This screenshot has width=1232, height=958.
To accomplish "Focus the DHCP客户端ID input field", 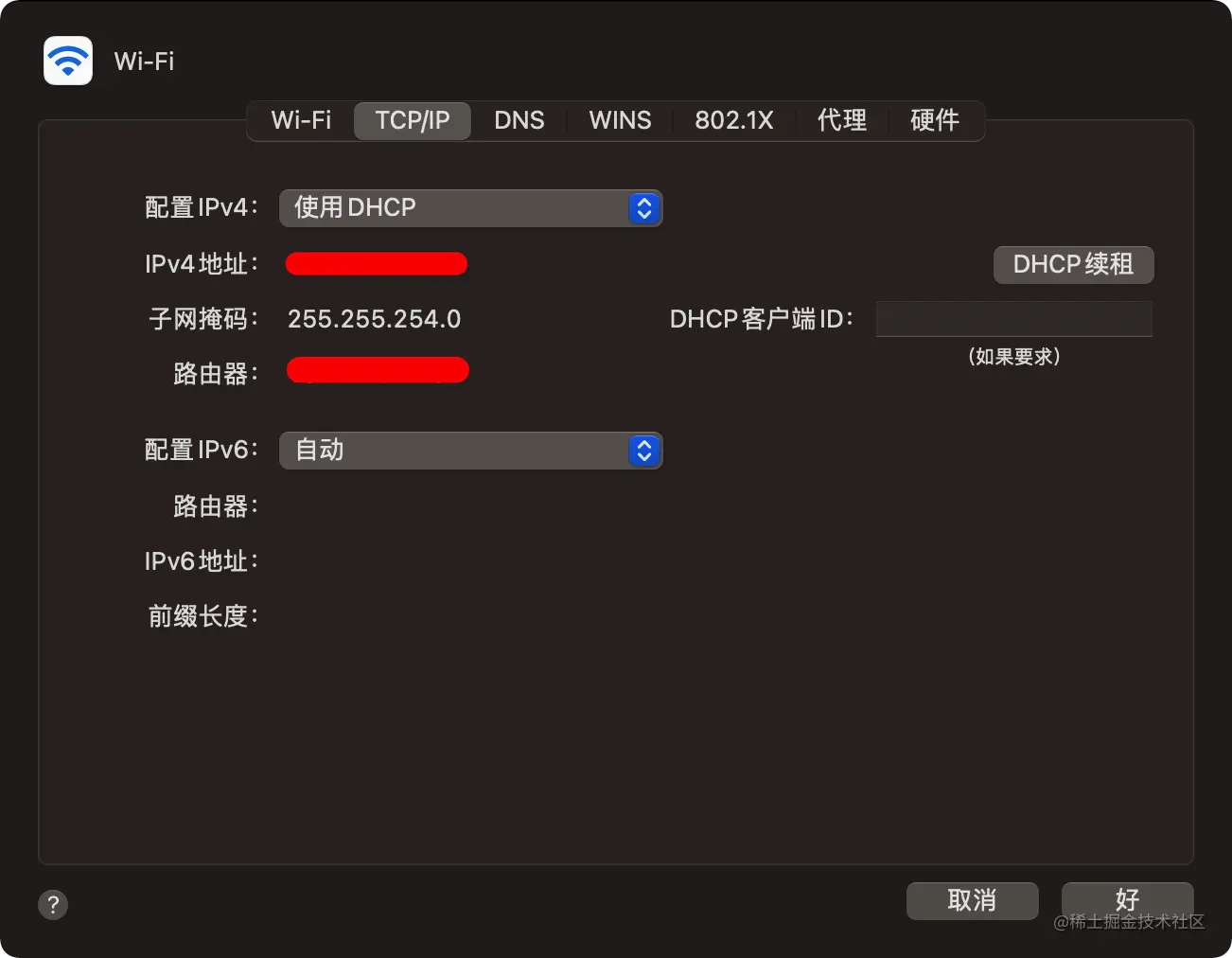I will tap(1014, 319).
